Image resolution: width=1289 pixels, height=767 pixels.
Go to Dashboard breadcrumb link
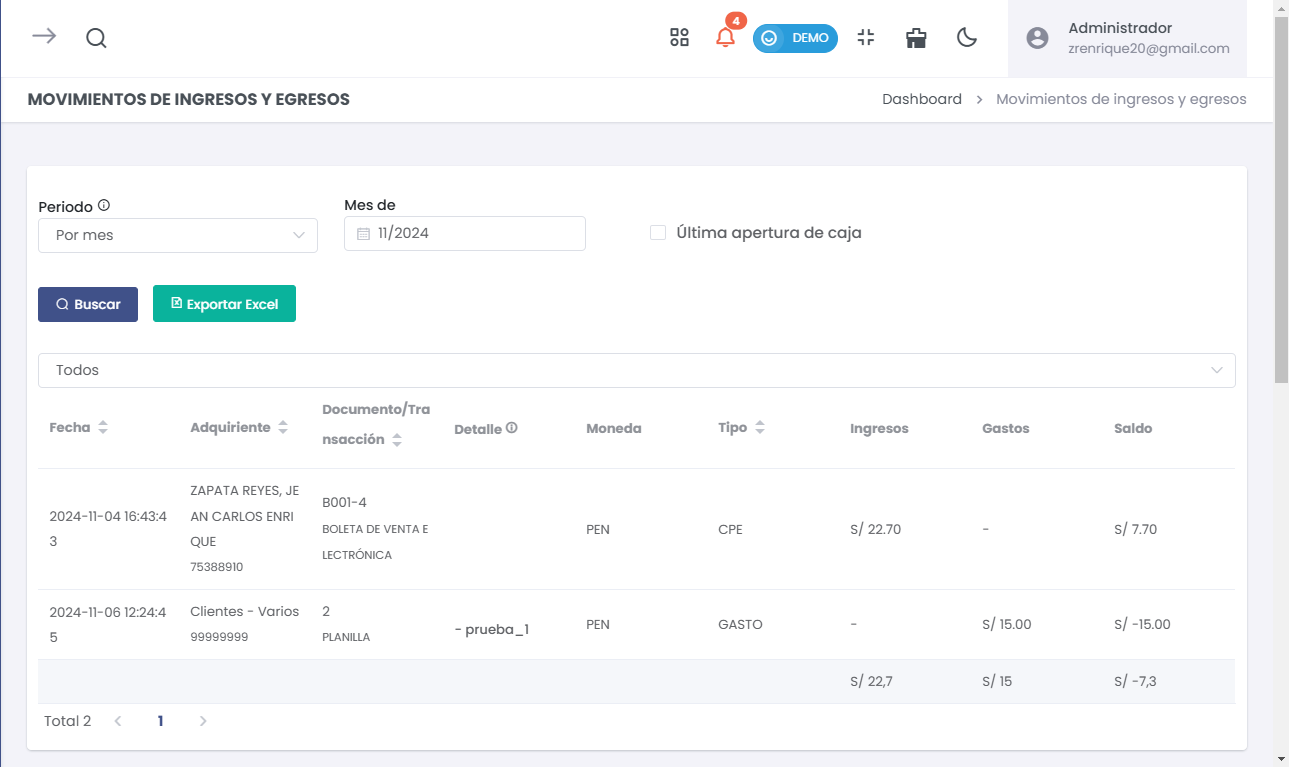(921, 99)
